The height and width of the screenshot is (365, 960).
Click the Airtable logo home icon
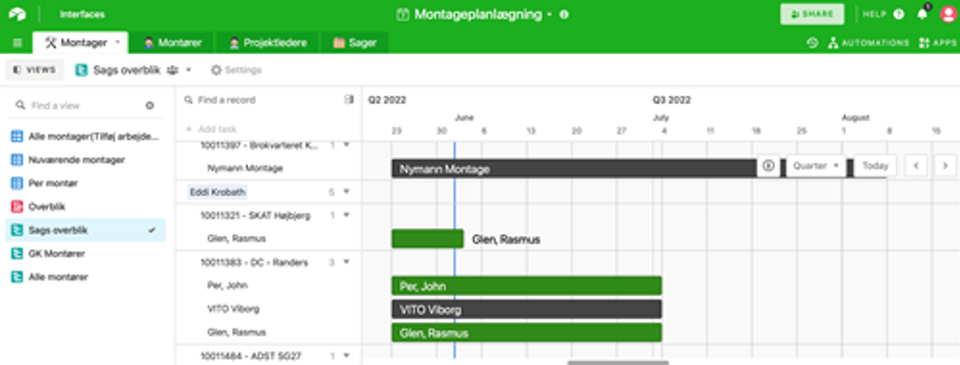click(x=17, y=14)
